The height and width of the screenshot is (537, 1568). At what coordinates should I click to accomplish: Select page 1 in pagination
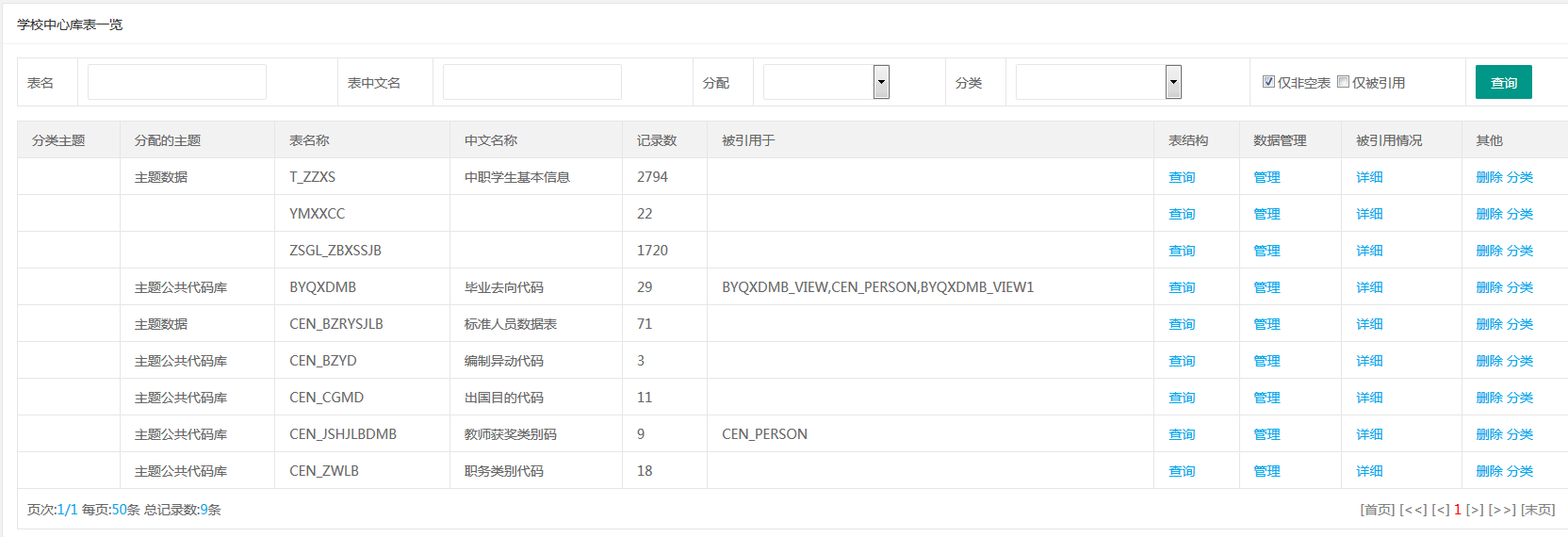[1458, 510]
